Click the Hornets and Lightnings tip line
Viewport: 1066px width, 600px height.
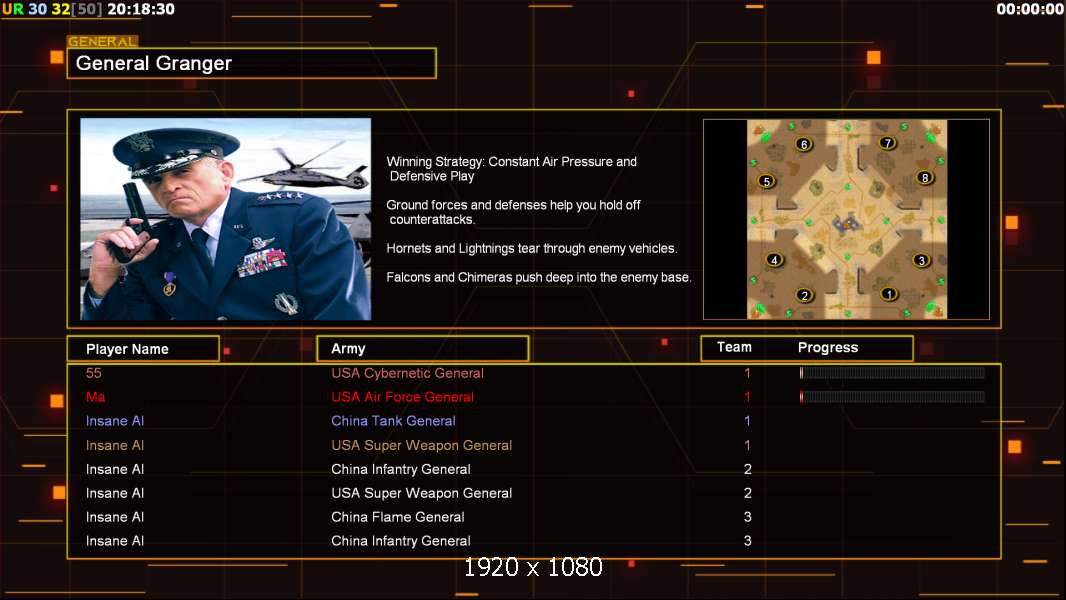[x=532, y=249]
